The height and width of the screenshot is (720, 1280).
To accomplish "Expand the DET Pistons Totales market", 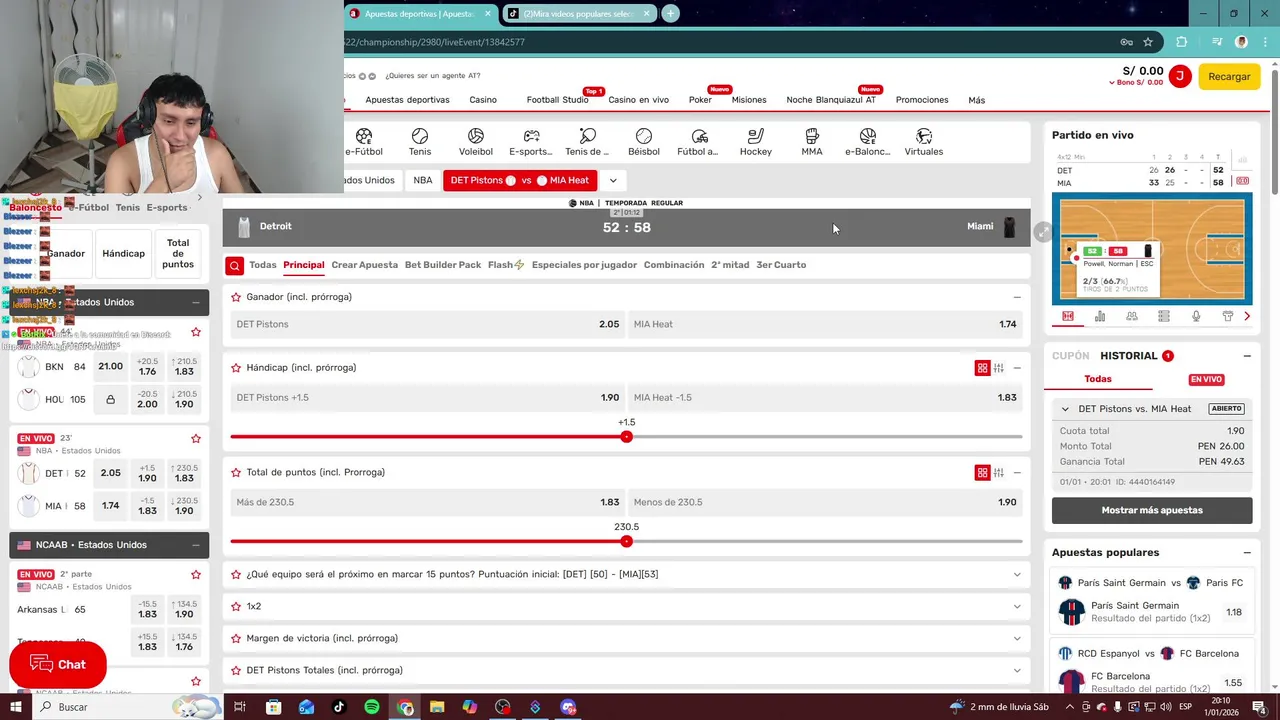I will (x=1017, y=671).
